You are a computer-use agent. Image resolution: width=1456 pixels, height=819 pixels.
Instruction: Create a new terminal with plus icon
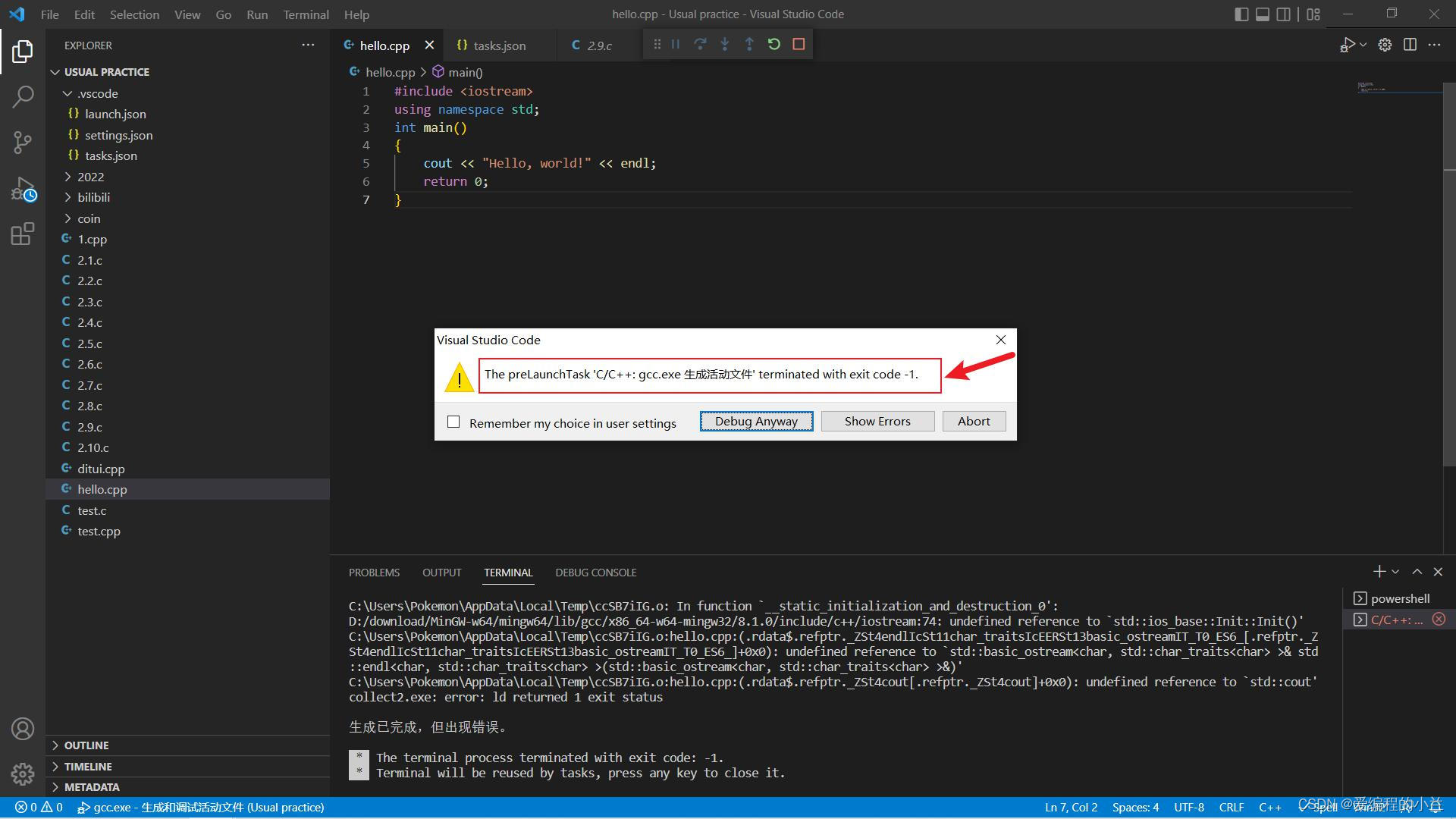coord(1379,572)
